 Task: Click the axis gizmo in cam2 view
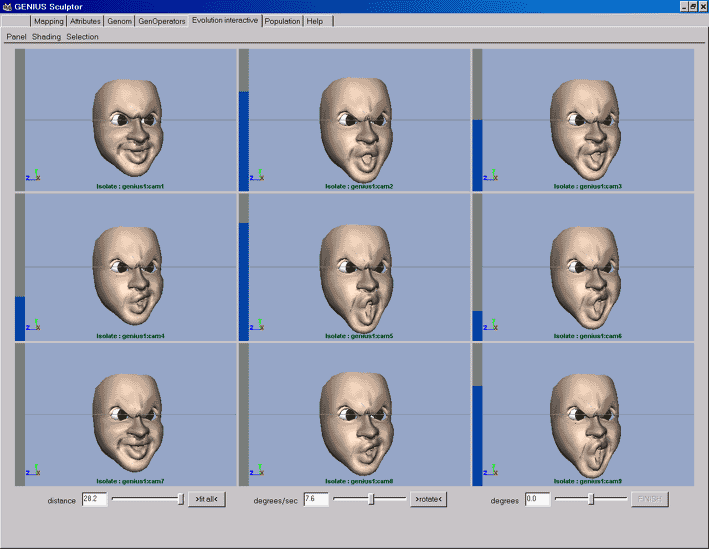pyautogui.click(x=257, y=175)
